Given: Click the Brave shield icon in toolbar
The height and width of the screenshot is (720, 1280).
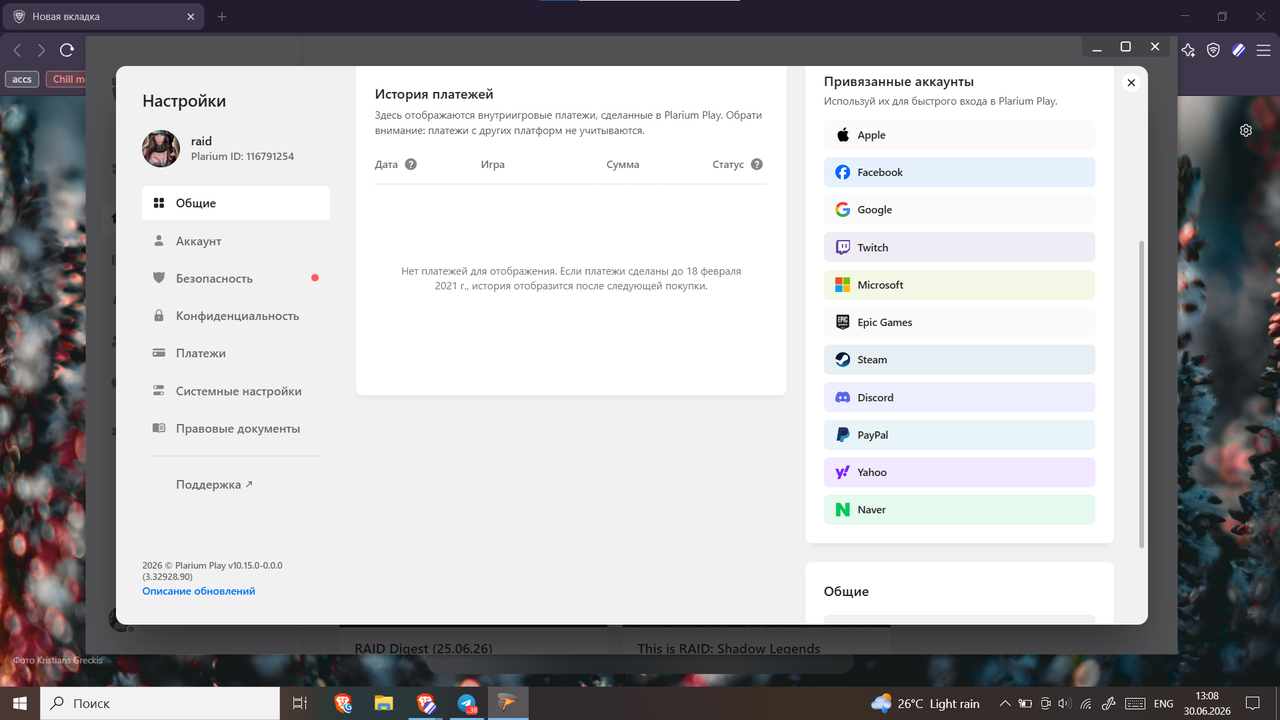Looking at the screenshot, I should pos(1213,50).
